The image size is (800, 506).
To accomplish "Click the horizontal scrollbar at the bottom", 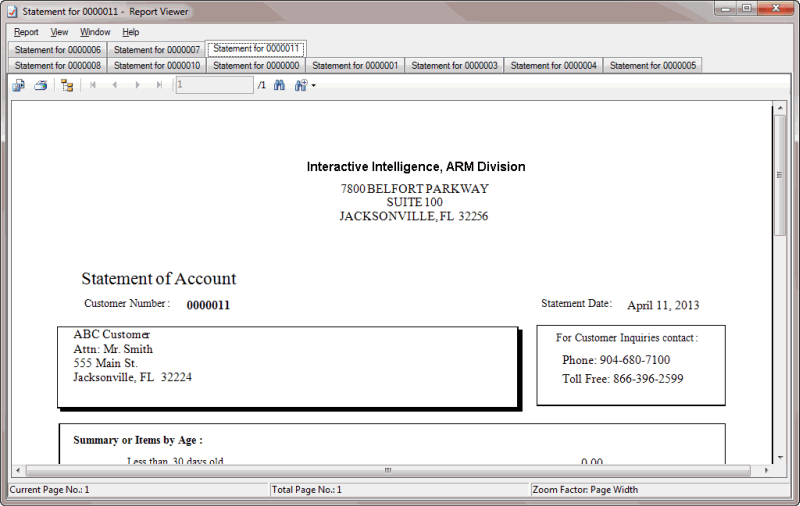I will coord(388,470).
